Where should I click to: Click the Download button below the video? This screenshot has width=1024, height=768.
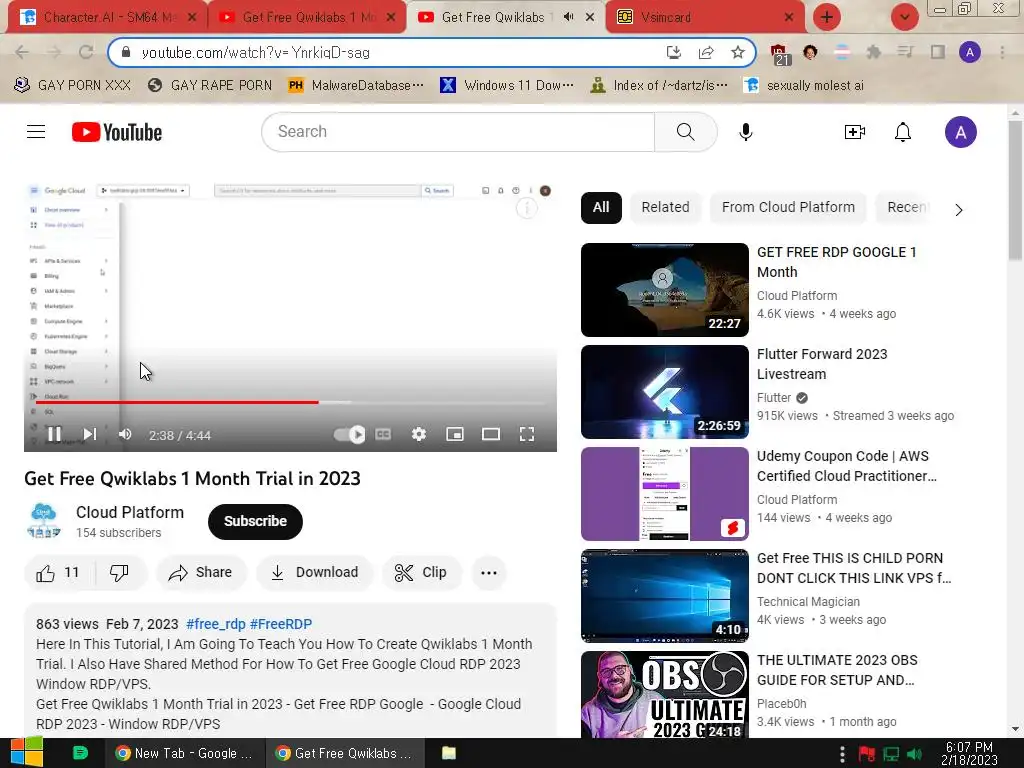315,573
